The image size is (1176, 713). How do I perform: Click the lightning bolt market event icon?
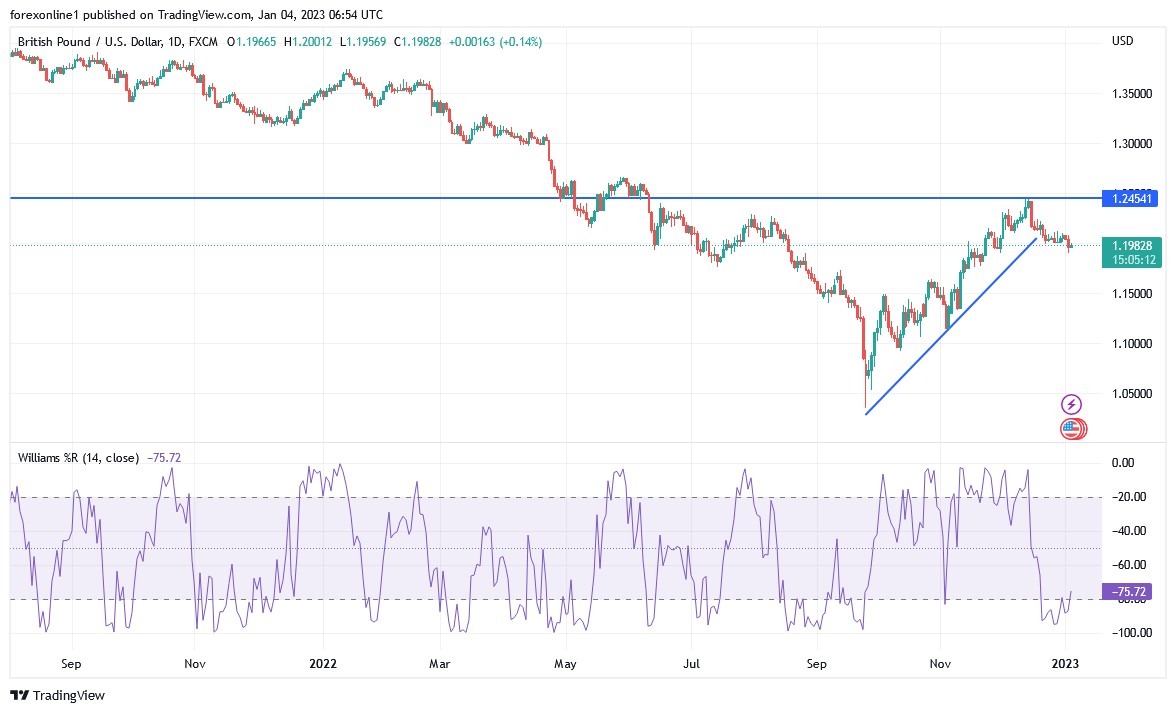1070,404
